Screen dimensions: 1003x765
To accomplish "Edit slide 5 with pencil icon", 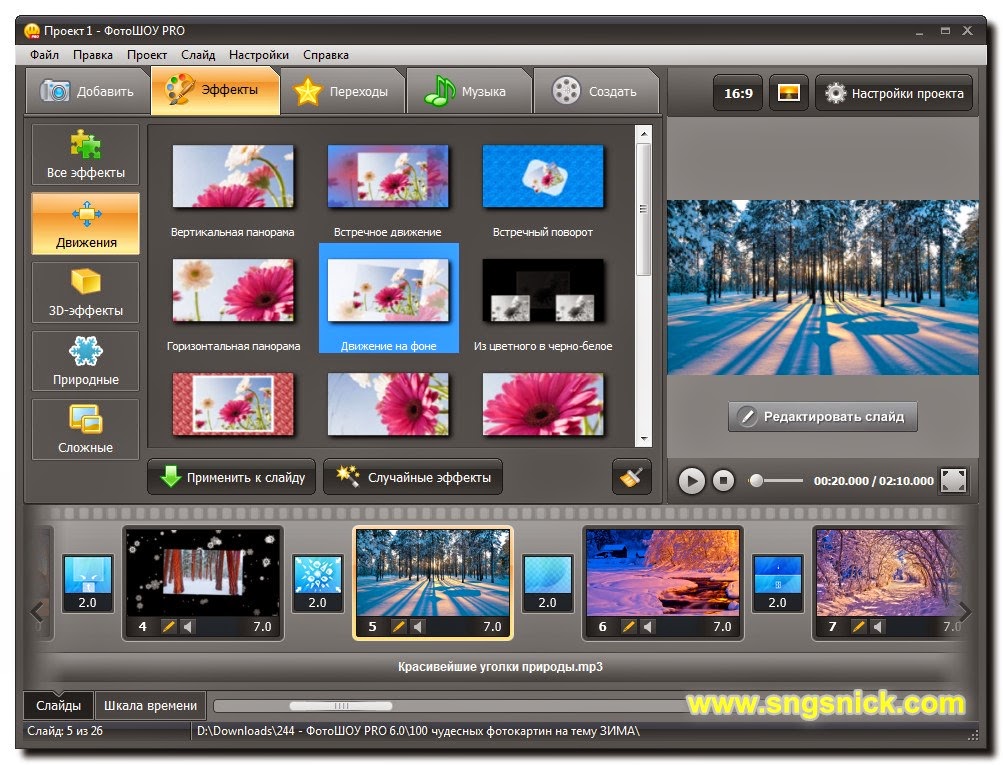I will pyautogui.click(x=399, y=627).
